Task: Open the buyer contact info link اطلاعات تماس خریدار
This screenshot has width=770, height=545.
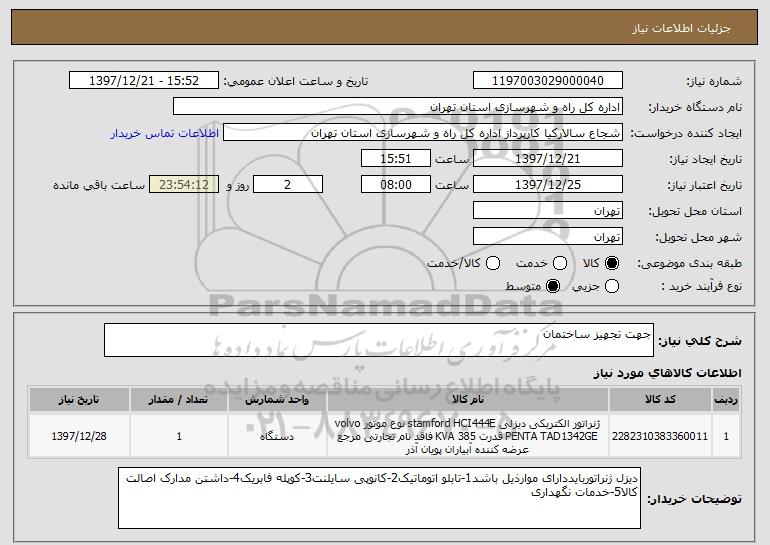Action: [x=165, y=133]
